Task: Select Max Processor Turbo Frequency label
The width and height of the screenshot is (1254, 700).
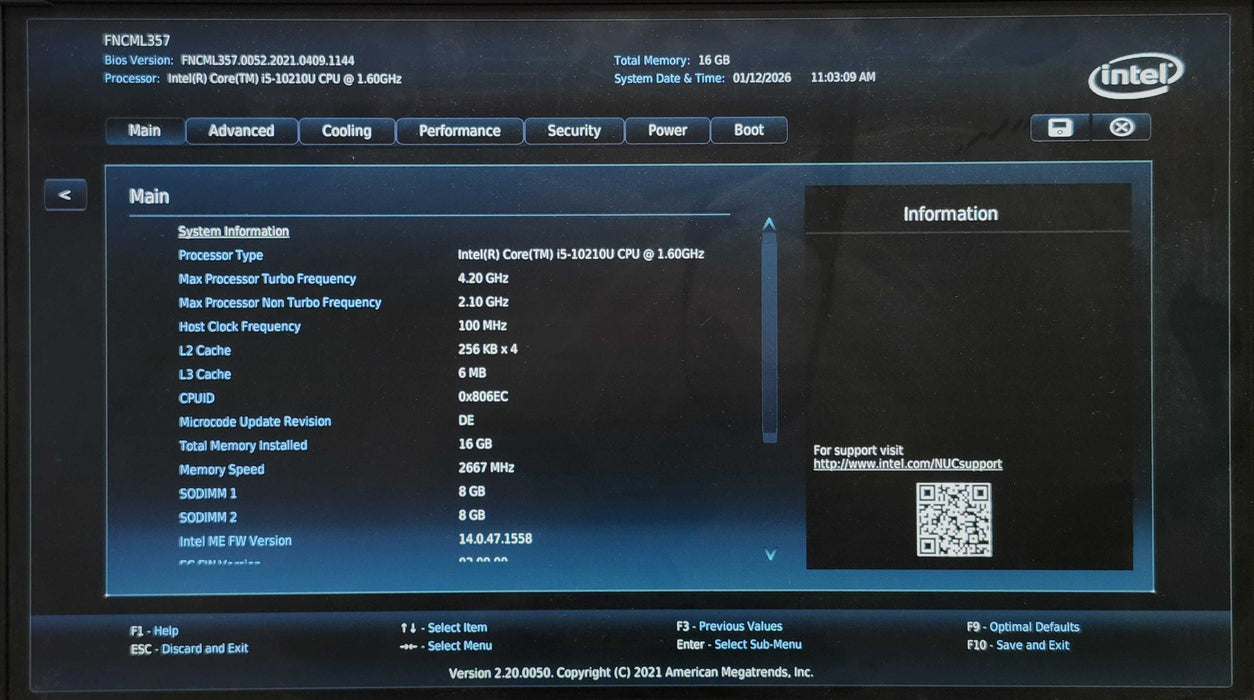Action: click(x=267, y=279)
